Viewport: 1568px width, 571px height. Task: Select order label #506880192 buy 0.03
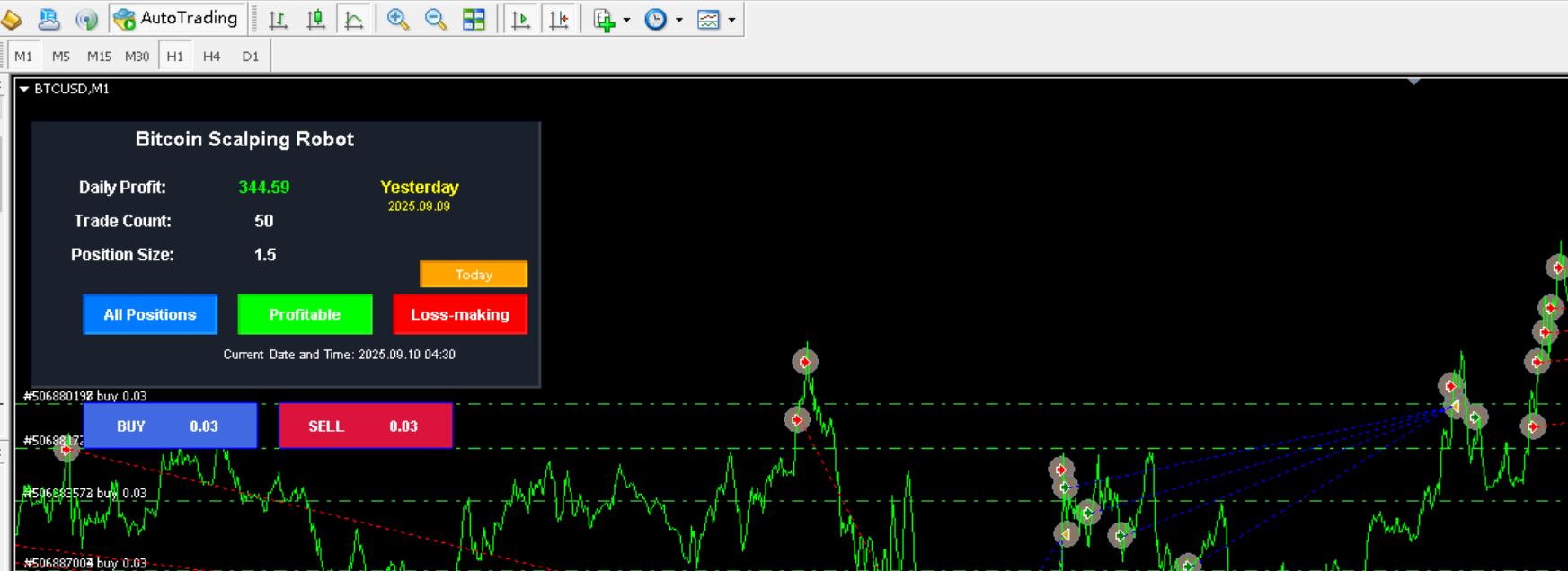[85, 396]
